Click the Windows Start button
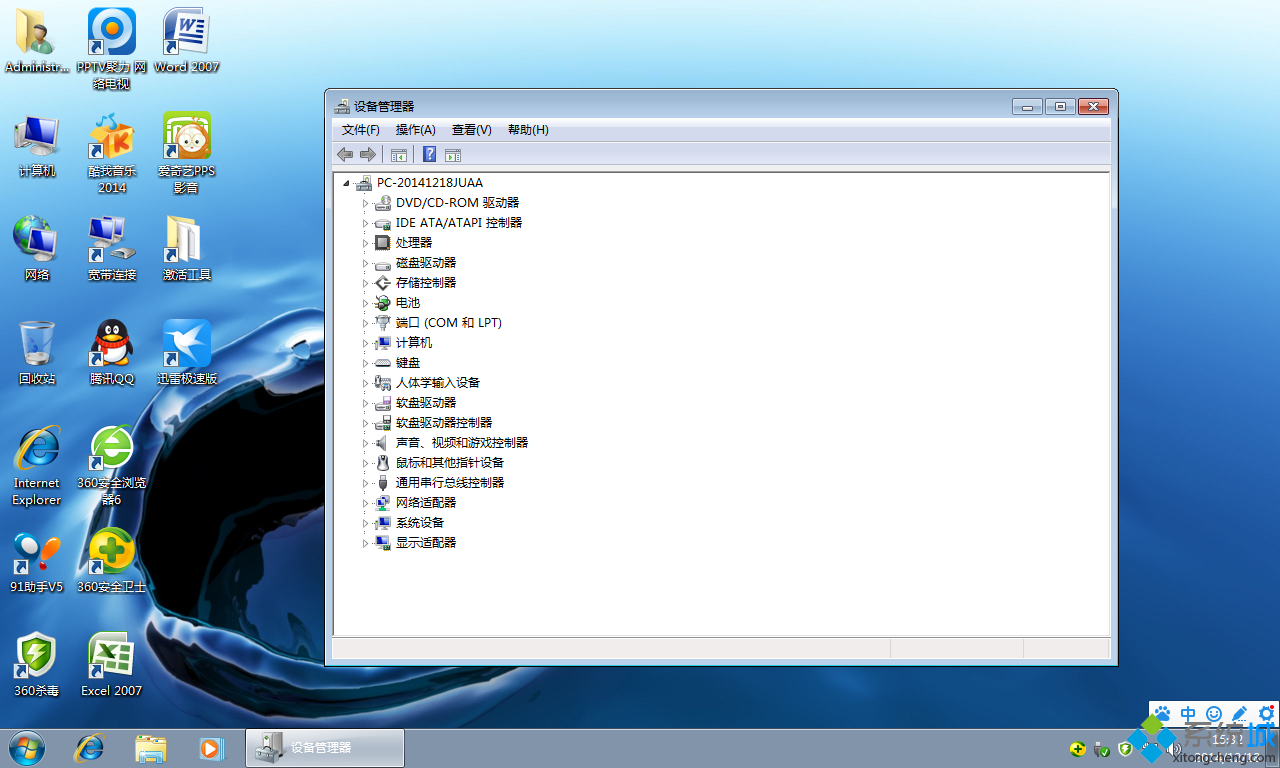Viewport: 1280px width, 768px height. tap(25, 748)
